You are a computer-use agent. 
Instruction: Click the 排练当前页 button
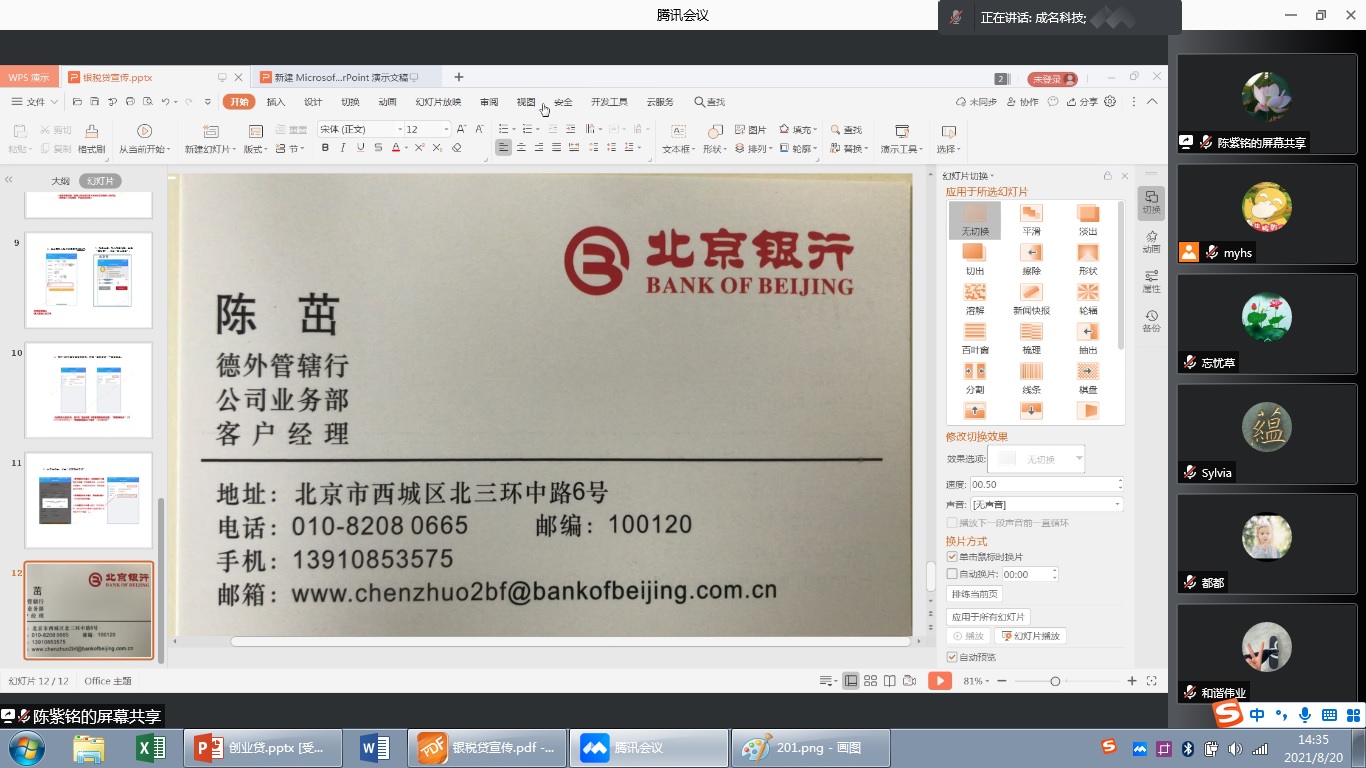click(974, 594)
